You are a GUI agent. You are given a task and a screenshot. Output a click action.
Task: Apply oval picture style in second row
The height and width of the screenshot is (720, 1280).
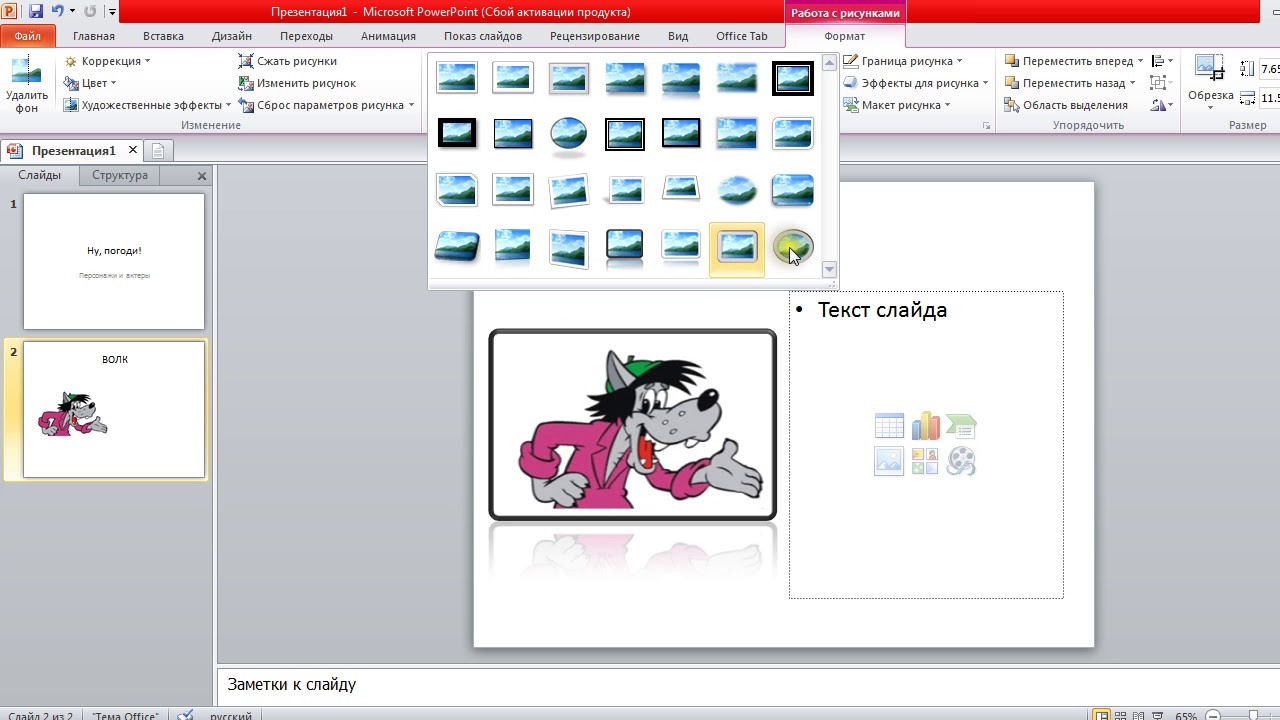click(569, 134)
